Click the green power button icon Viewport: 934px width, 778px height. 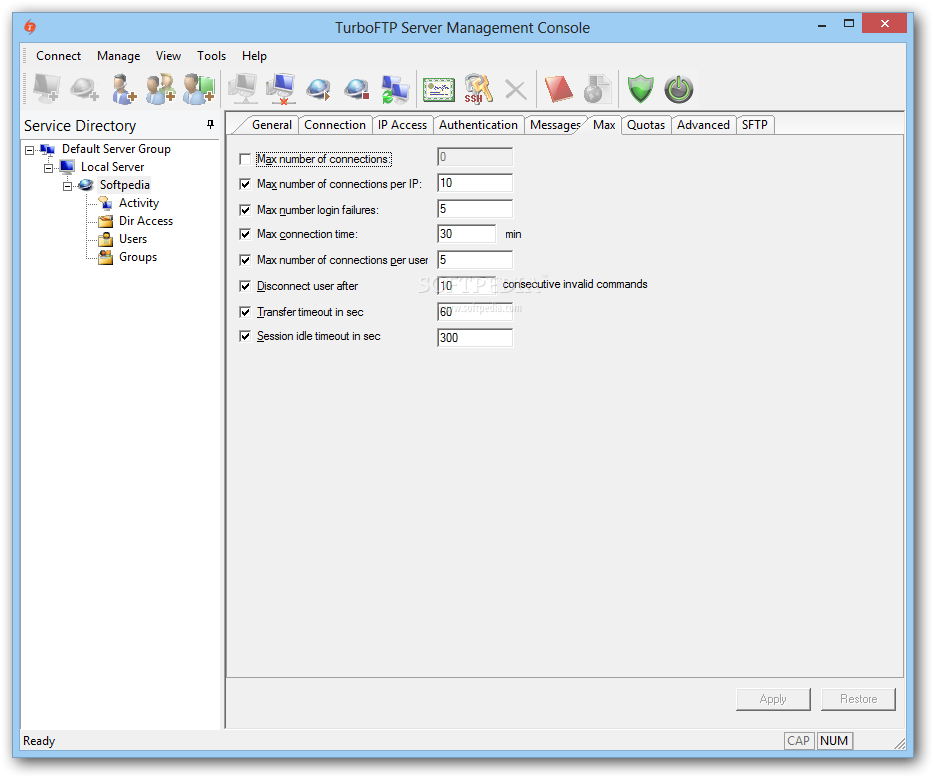(679, 89)
